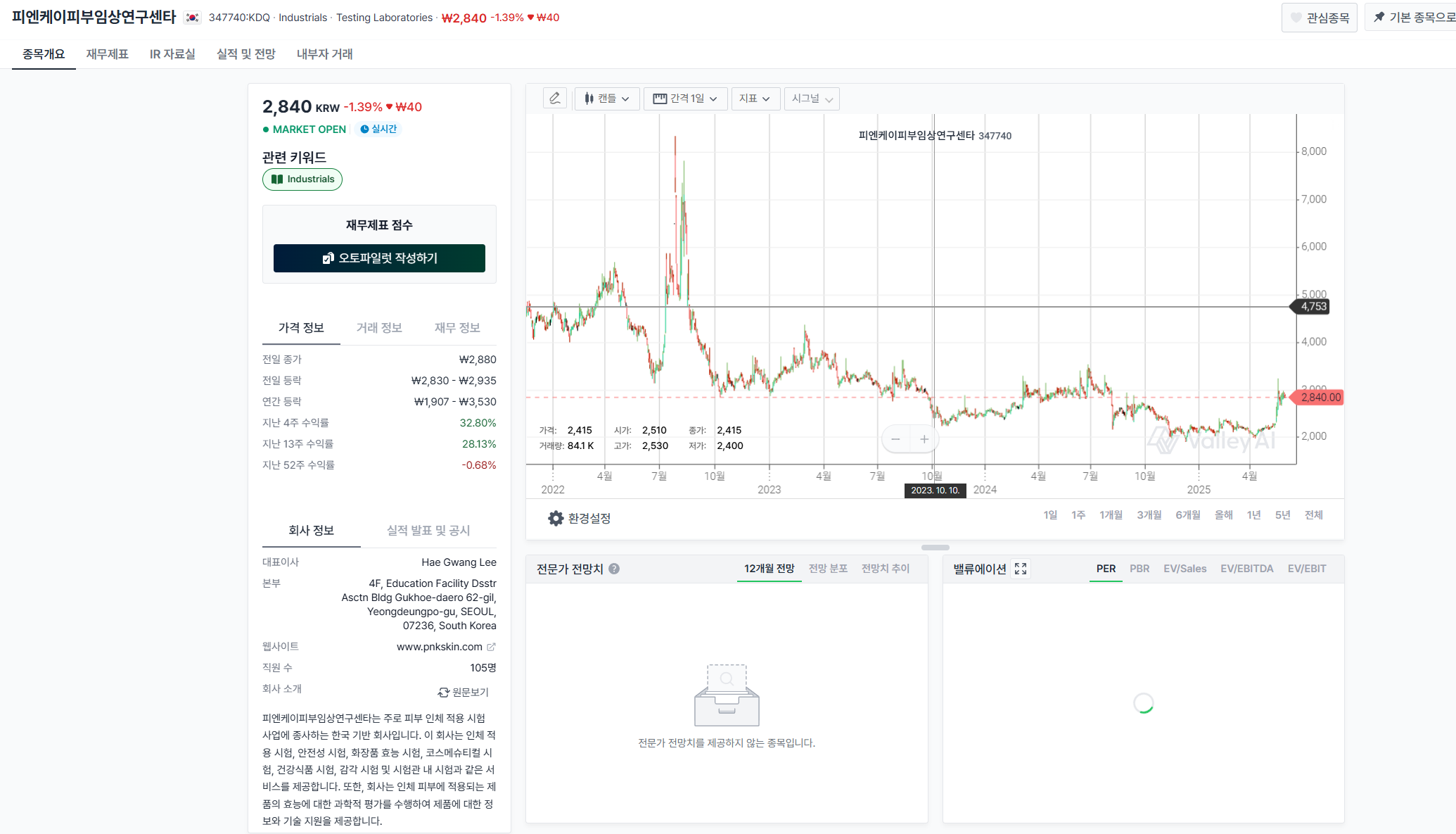The width and height of the screenshot is (1456, 834).
Task: Expand the 시그널 signal dropdown
Action: pos(812,99)
